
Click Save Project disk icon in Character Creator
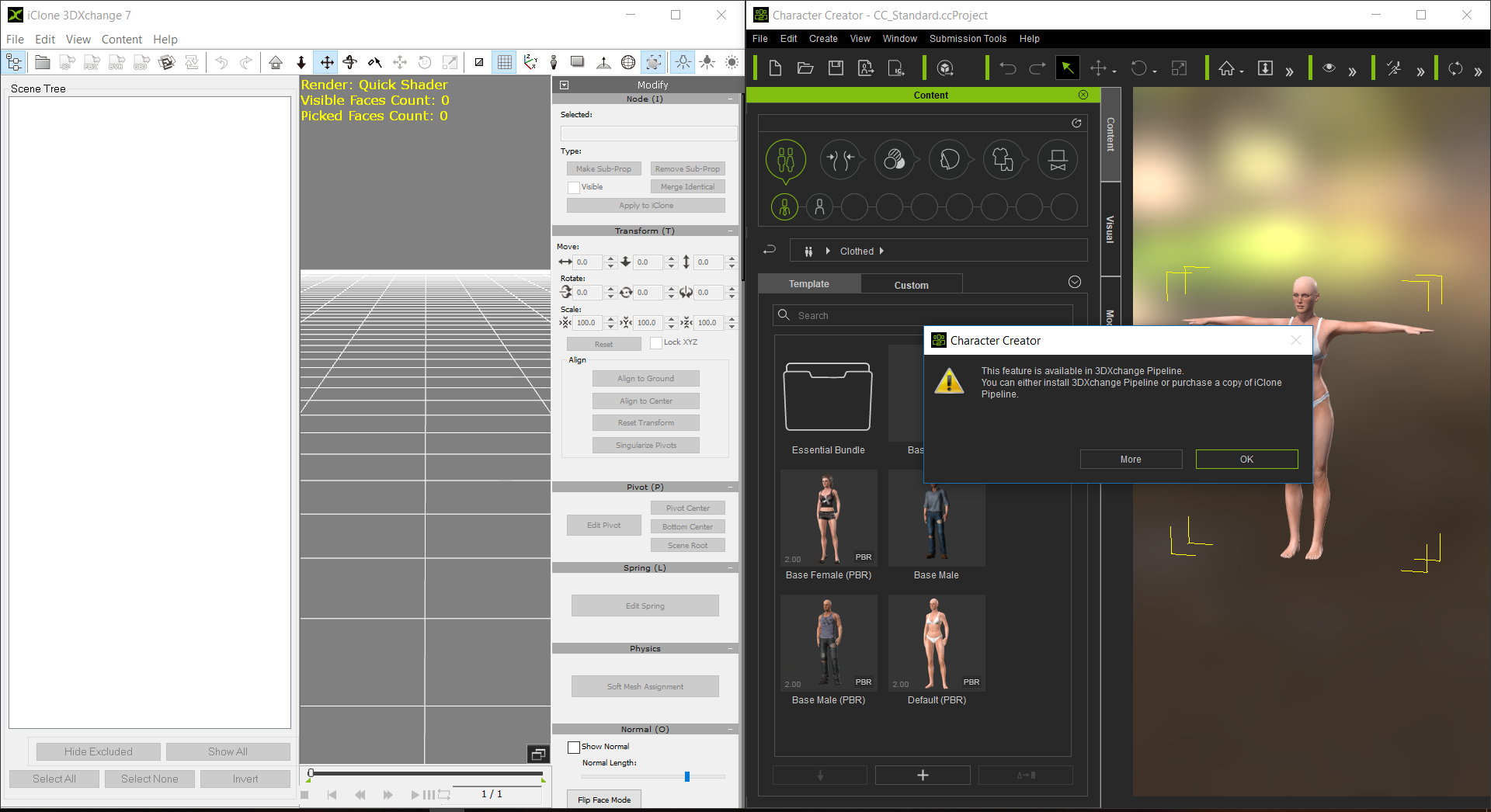pyautogui.click(x=836, y=68)
